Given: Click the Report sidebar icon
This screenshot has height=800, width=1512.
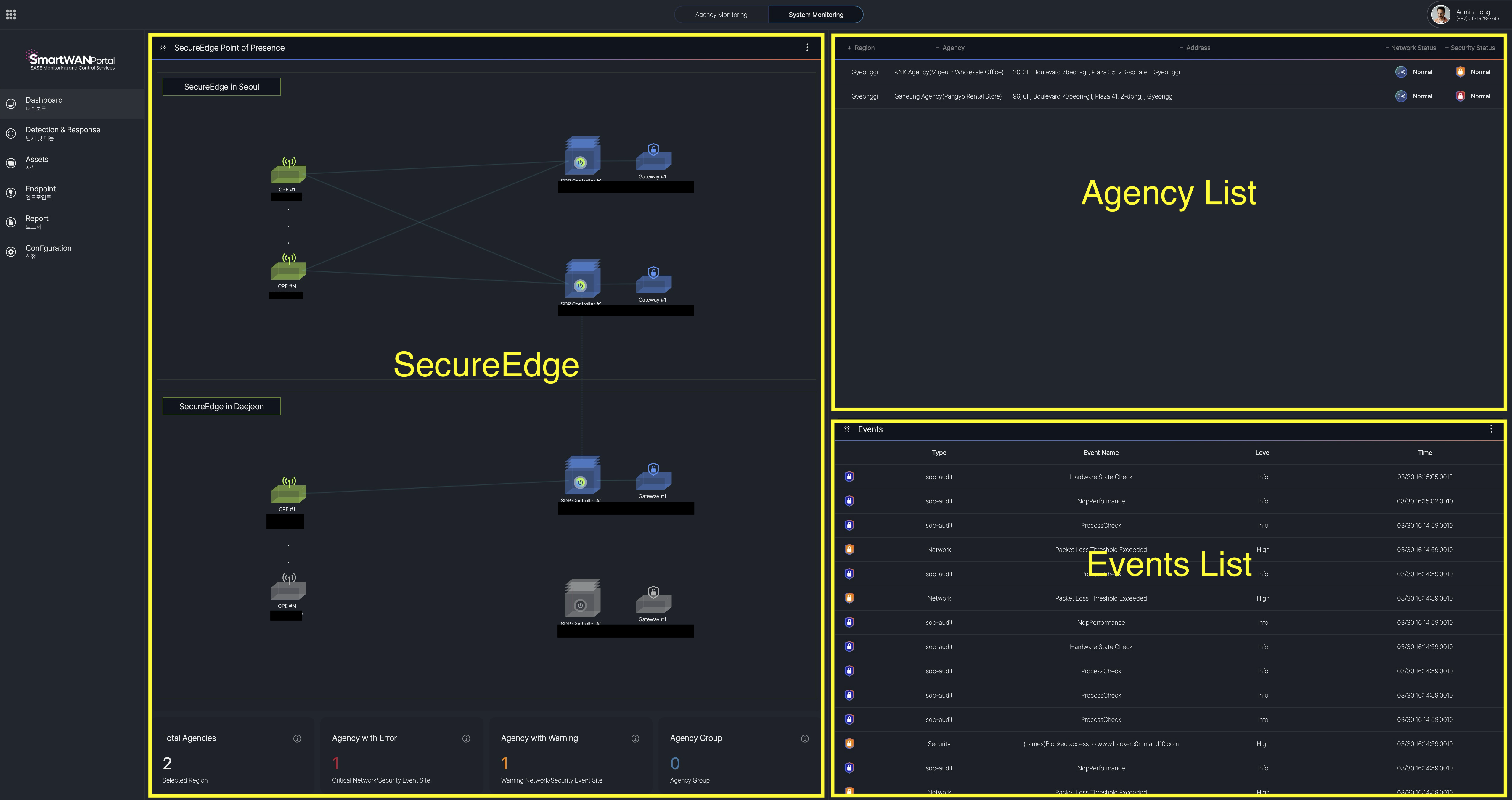Looking at the screenshot, I should [11, 223].
